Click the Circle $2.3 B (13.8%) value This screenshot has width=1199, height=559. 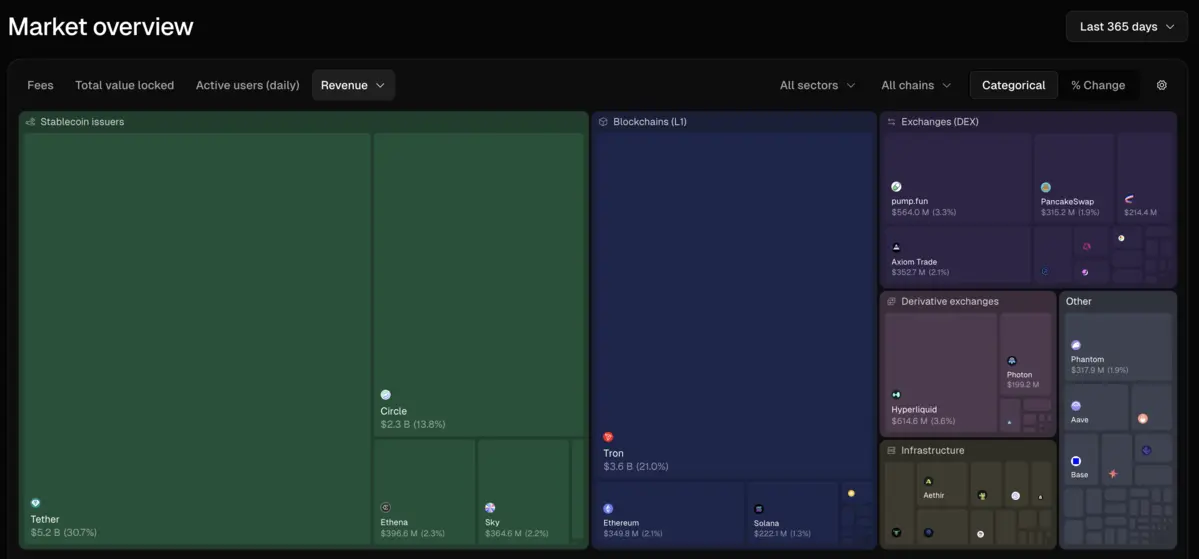413,424
